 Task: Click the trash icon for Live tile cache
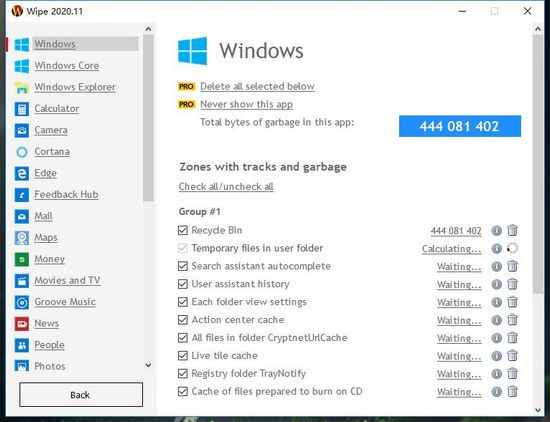click(512, 356)
